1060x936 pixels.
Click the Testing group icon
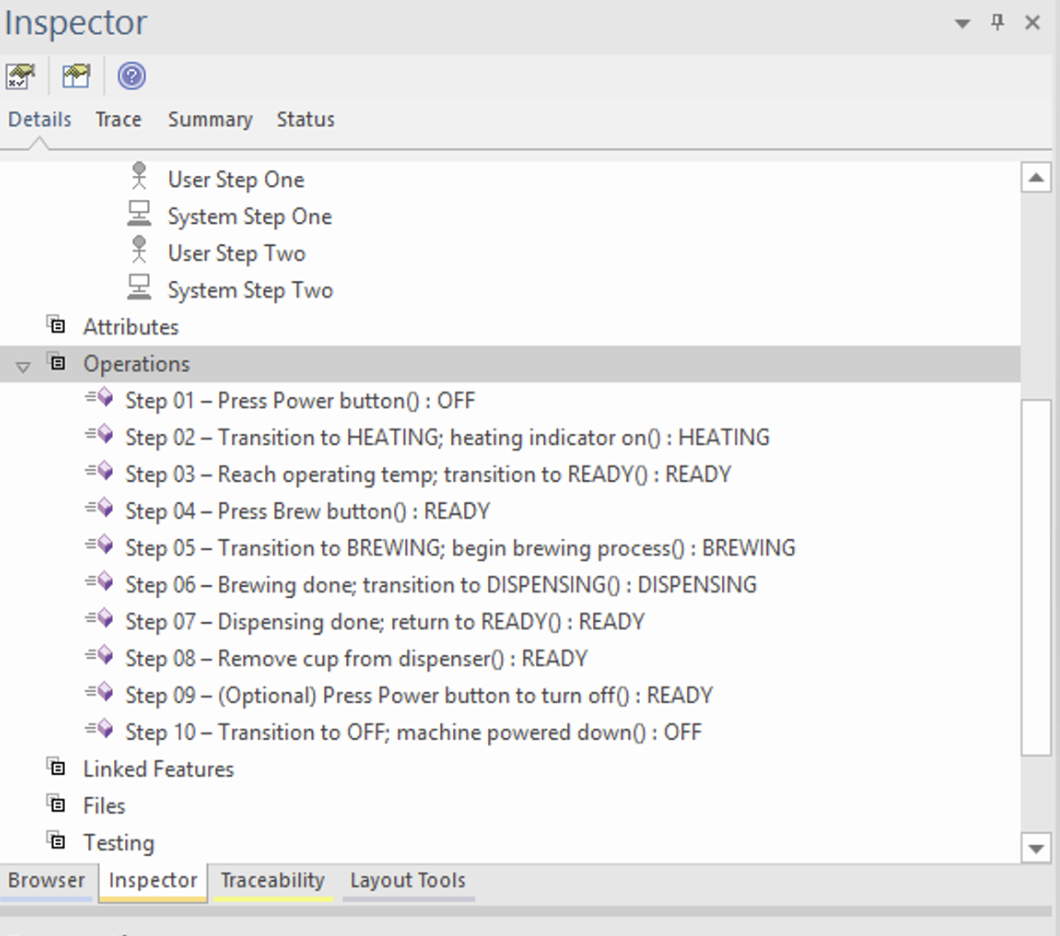56,841
